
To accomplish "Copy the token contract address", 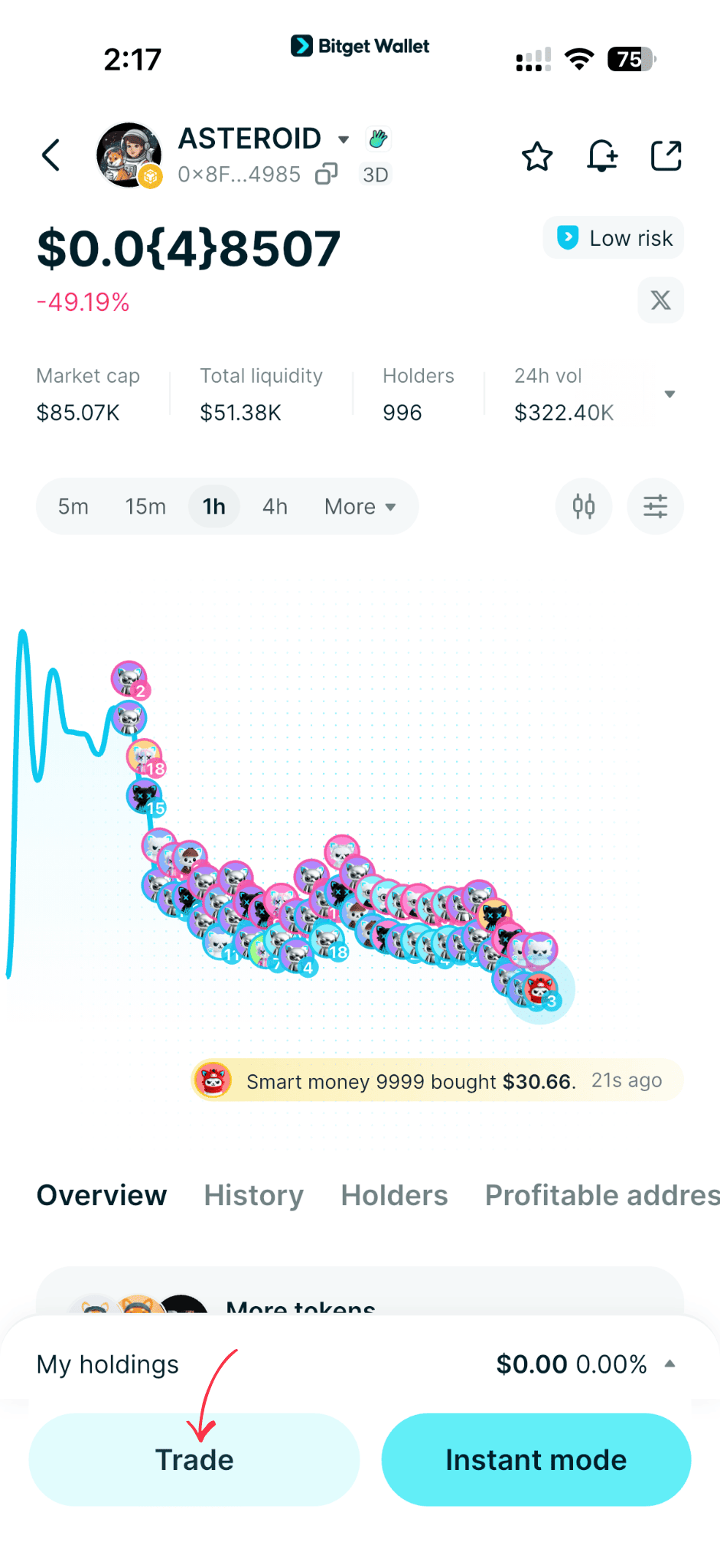I will pyautogui.click(x=327, y=174).
